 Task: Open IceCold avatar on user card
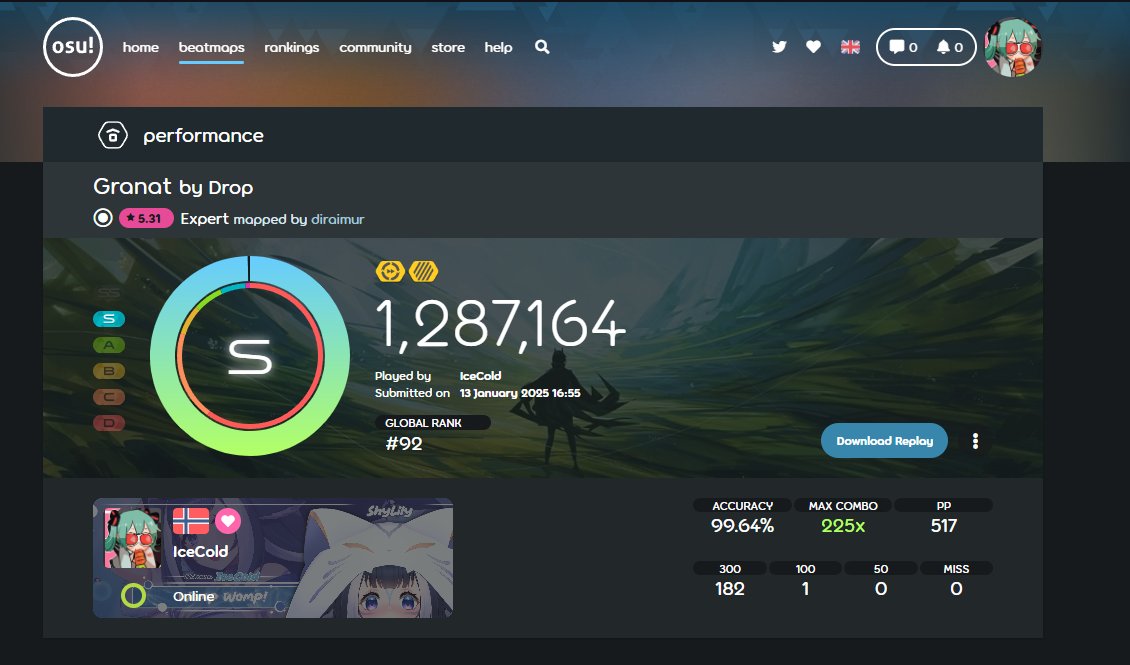click(x=133, y=537)
